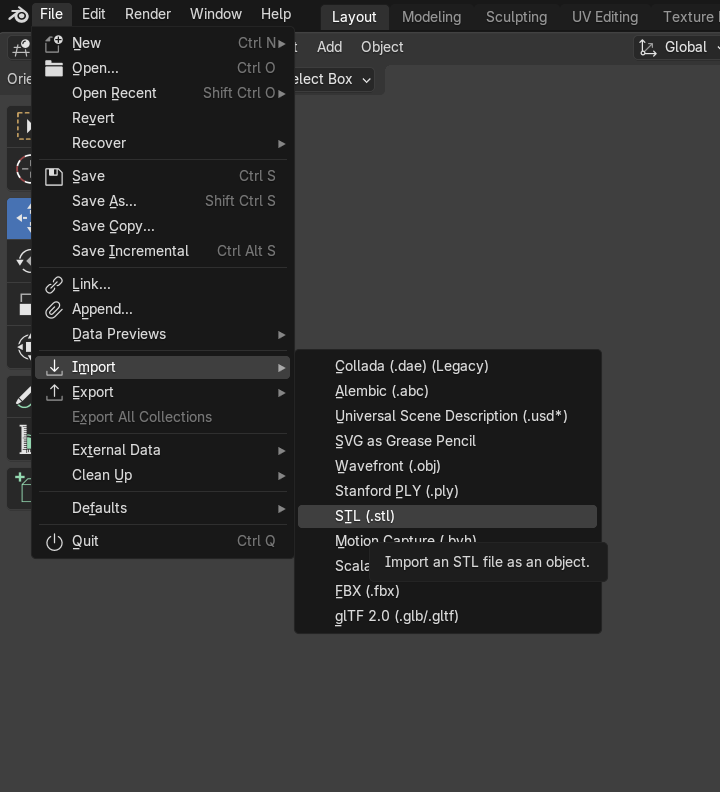Expand the External Data submenu
Viewport: 720px width, 792px height.
pyautogui.click(x=163, y=450)
